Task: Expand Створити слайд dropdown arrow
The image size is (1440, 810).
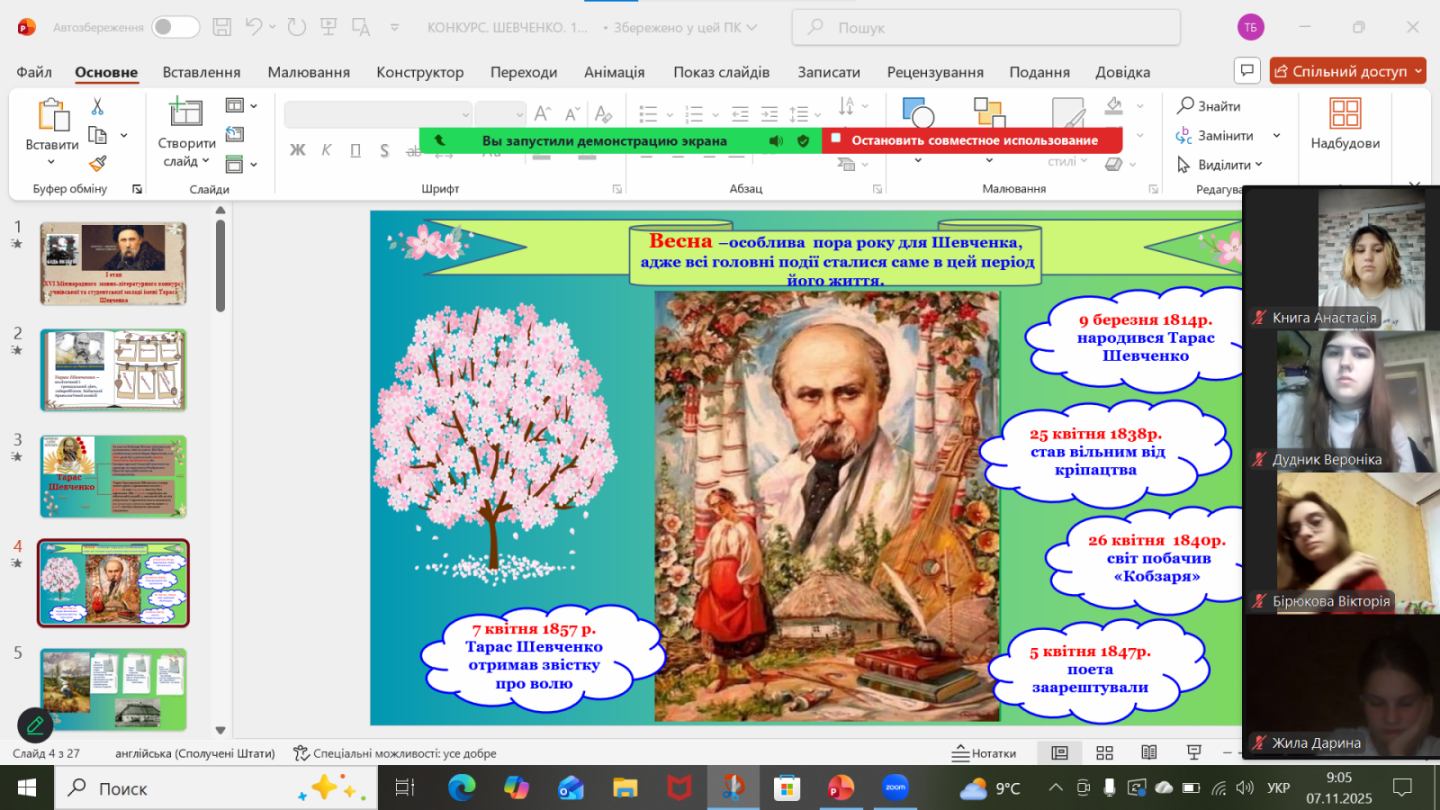Action: click(206, 162)
